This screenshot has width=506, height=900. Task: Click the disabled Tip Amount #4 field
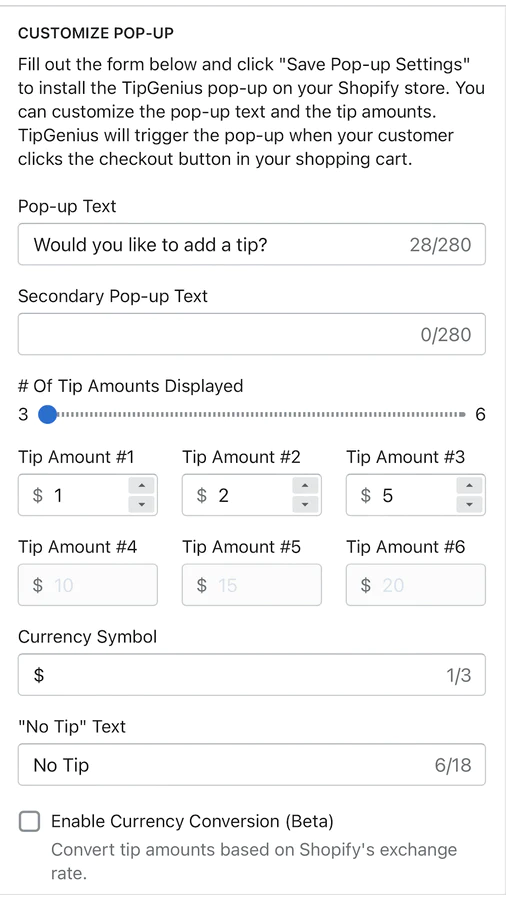[x=88, y=585]
